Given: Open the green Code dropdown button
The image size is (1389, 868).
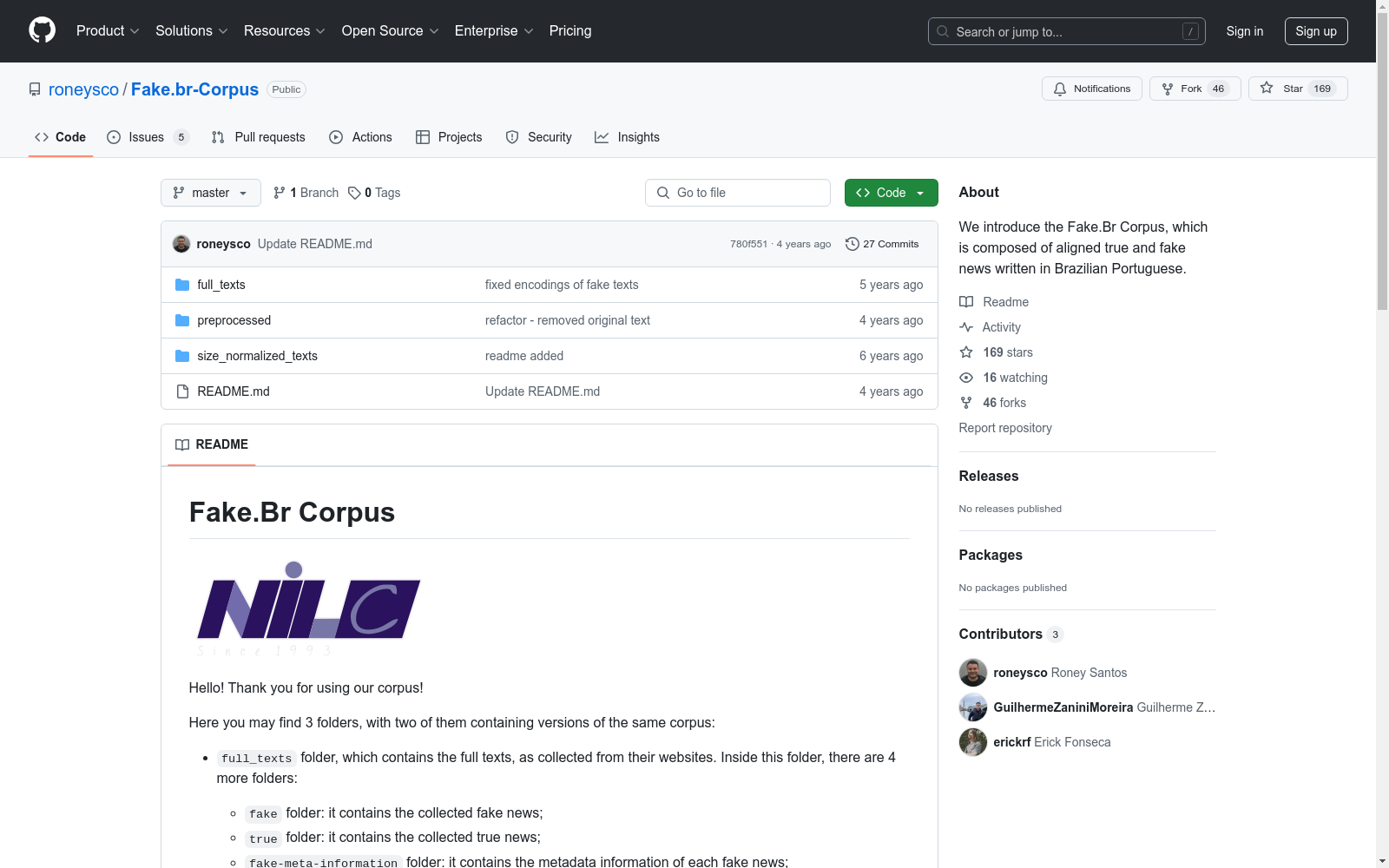Looking at the screenshot, I should point(891,193).
